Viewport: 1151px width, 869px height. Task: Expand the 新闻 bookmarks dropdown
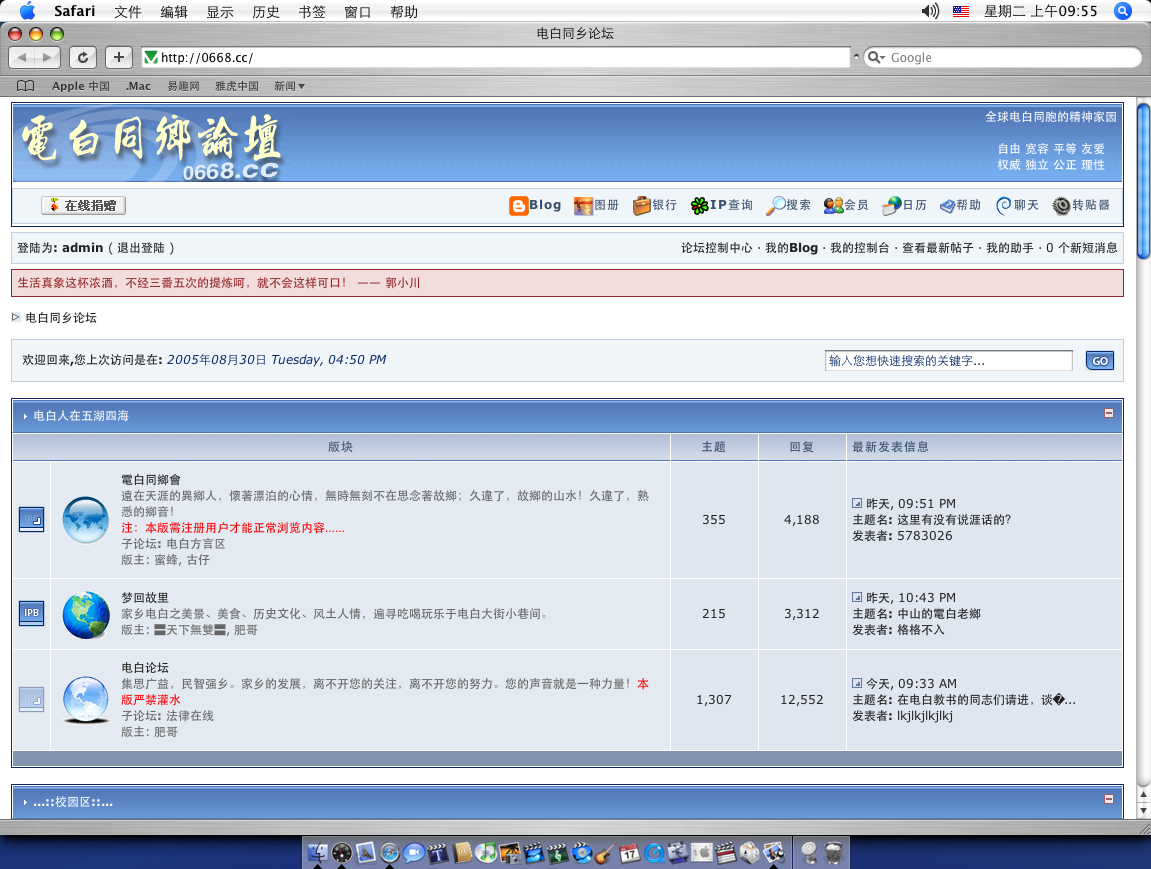(289, 86)
